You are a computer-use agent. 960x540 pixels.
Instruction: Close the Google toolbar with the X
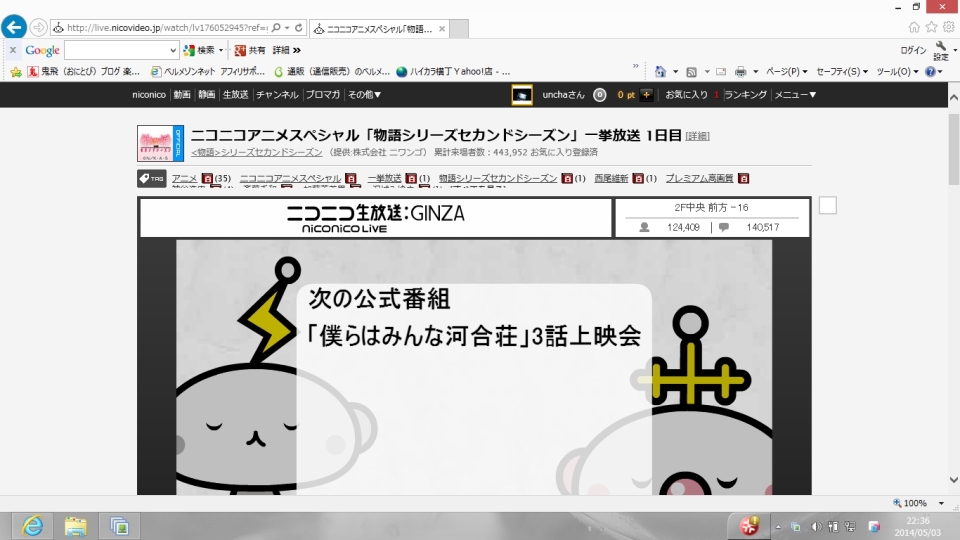tap(13, 50)
